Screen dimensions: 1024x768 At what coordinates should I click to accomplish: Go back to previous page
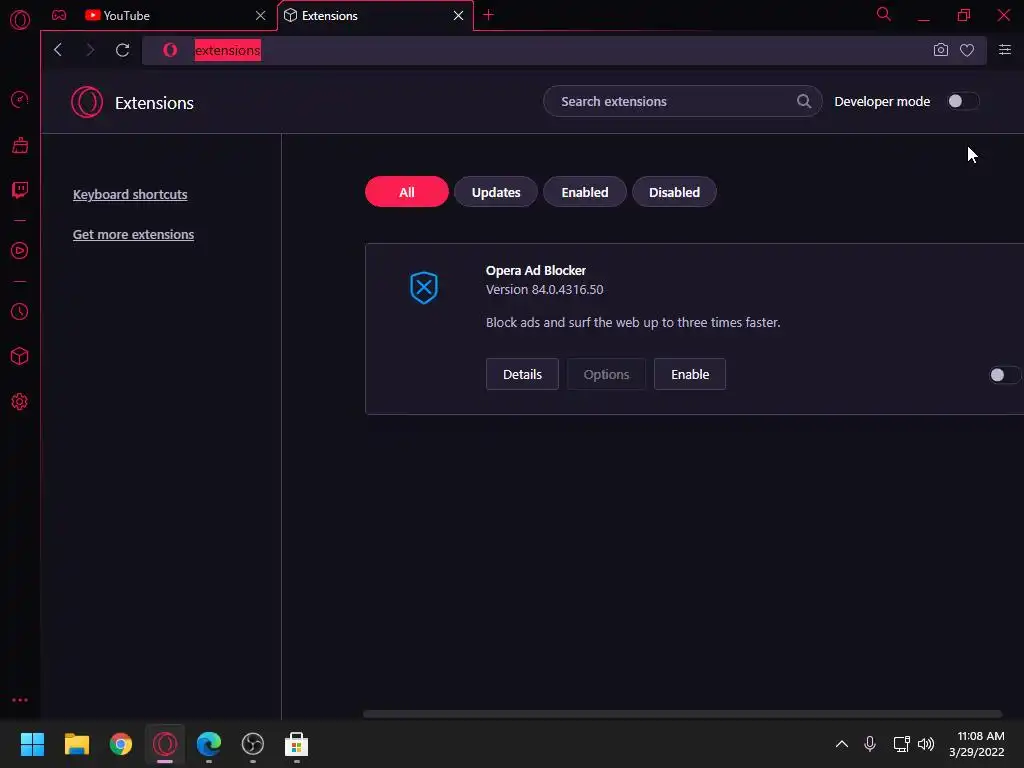58,50
